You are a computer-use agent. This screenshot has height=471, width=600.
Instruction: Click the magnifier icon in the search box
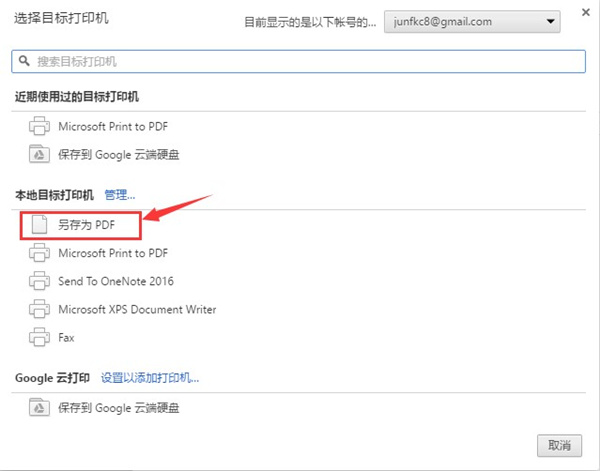click(x=24, y=60)
